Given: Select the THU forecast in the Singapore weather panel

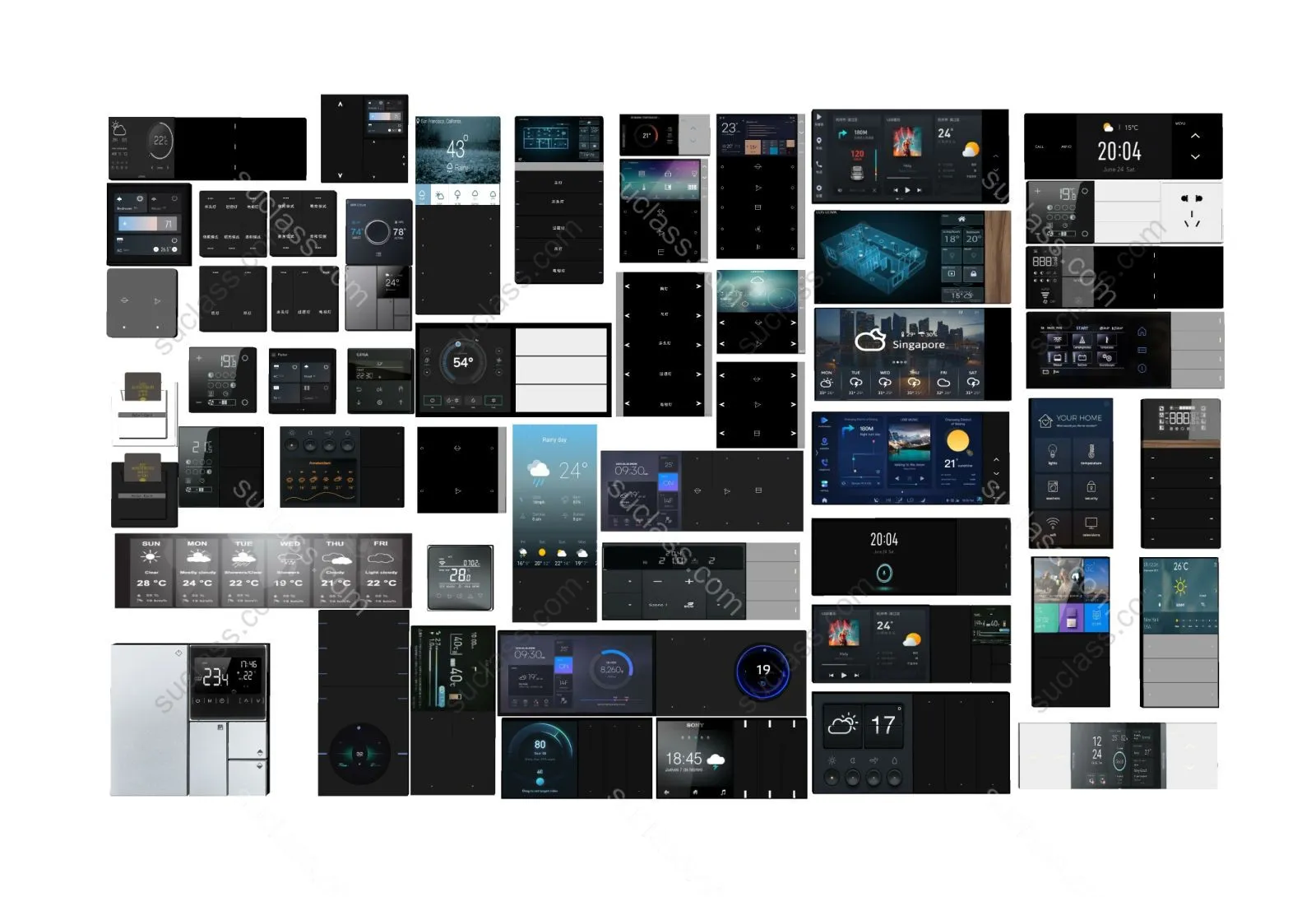Looking at the screenshot, I should click(x=914, y=381).
